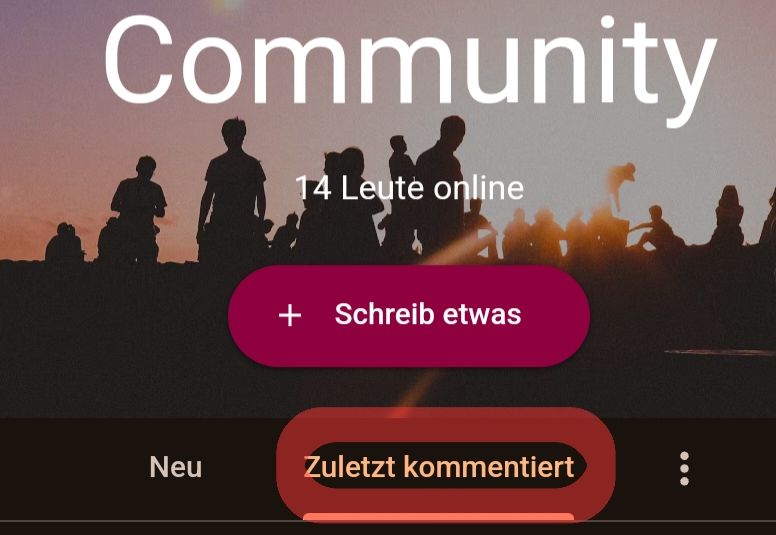
Task: Switch to the Neu tab
Action: click(176, 467)
